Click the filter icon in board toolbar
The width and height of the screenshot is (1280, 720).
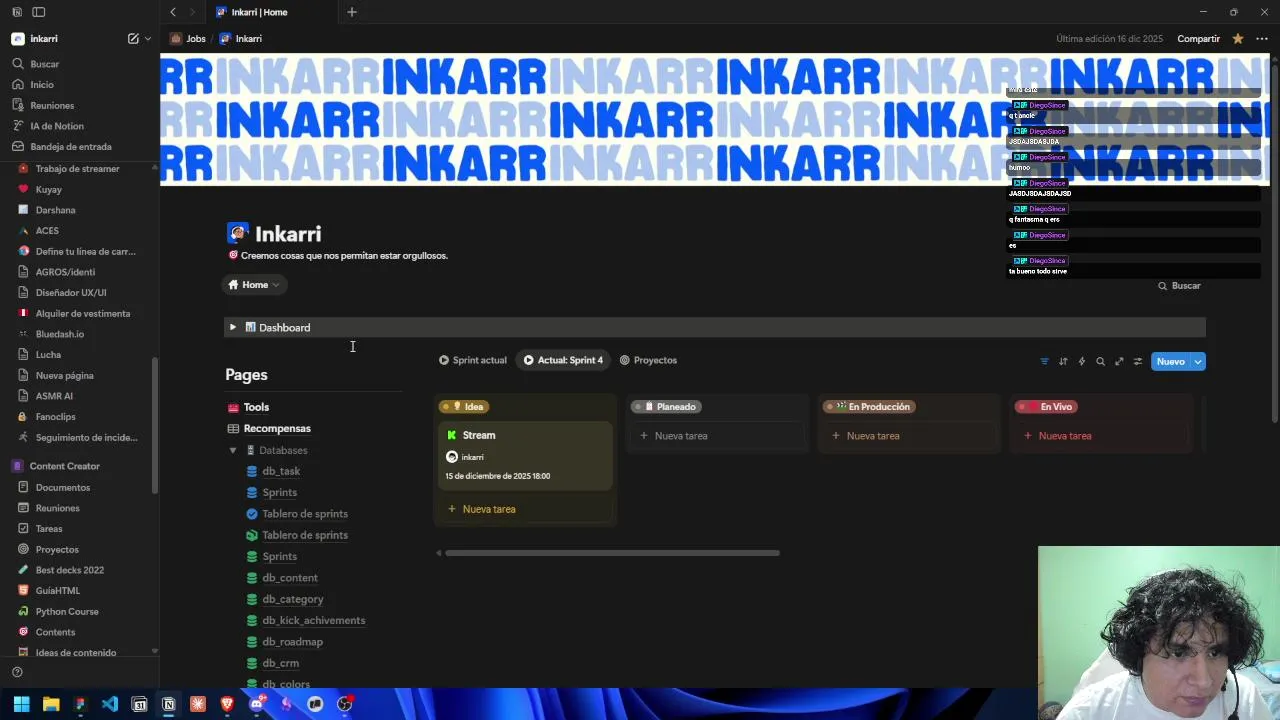pos(1044,361)
